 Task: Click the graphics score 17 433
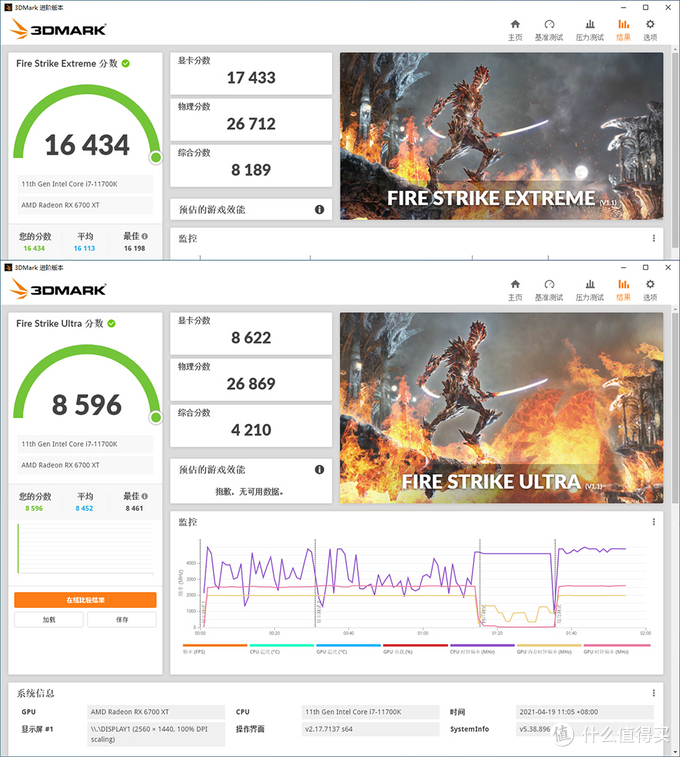pos(251,78)
